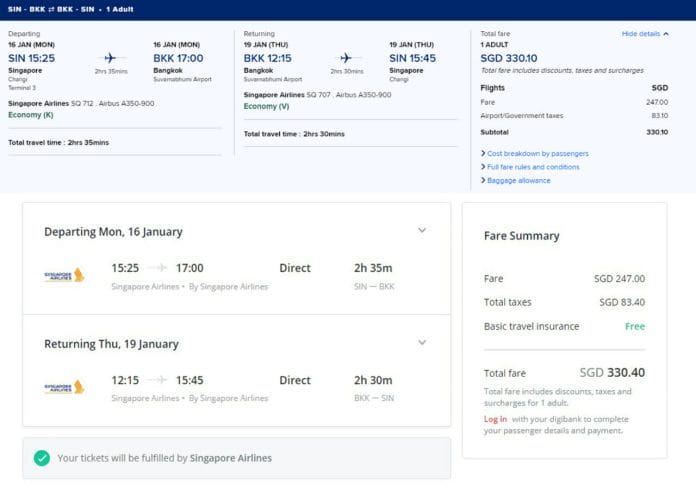Image resolution: width=696 pixels, height=483 pixels.
Task: Click the 1 Adult text in the header bar
Action: [x=119, y=9]
